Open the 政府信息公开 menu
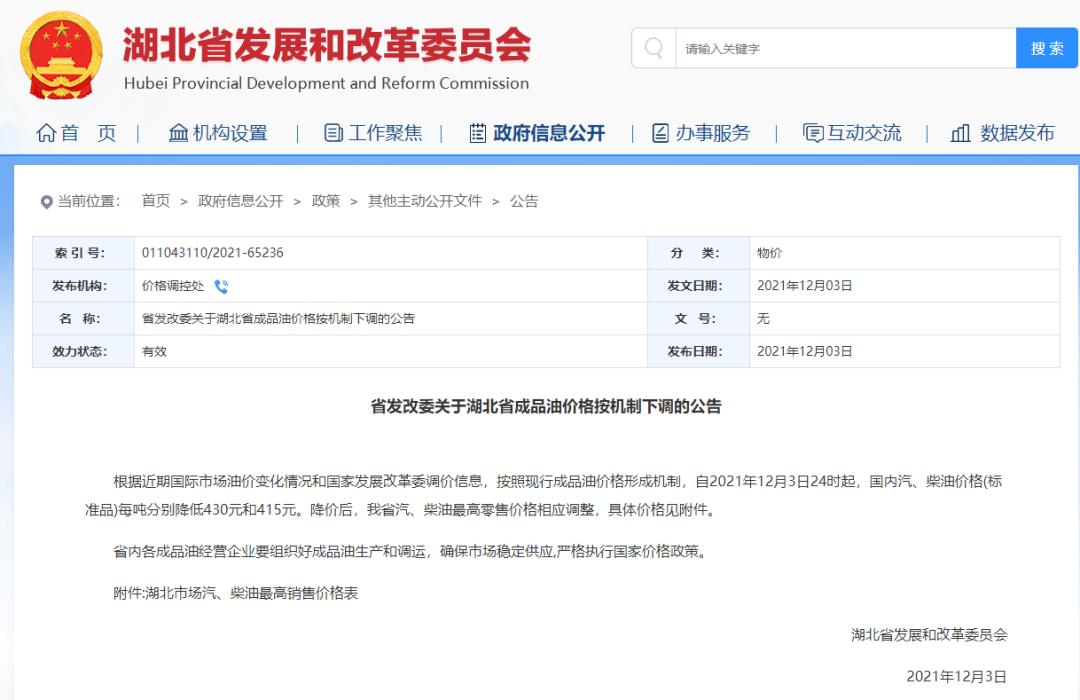The height and width of the screenshot is (700, 1080). 549,133
